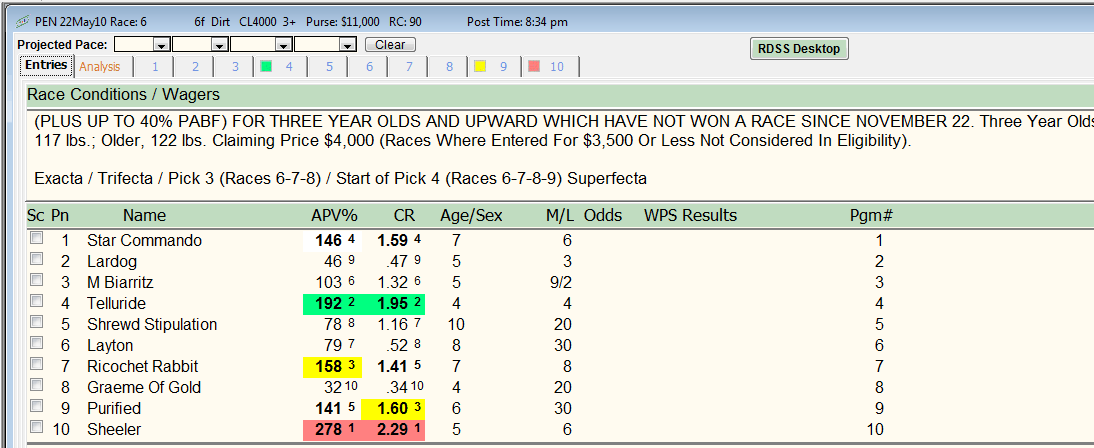
Task: Select the horse name Shrewd Stipulation
Action: (x=152, y=324)
